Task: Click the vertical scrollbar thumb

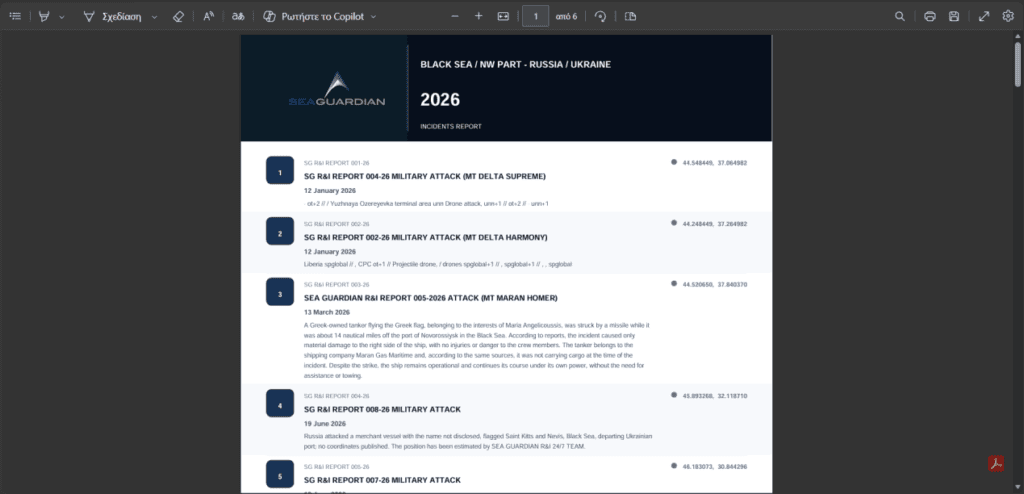Action: (1017, 64)
